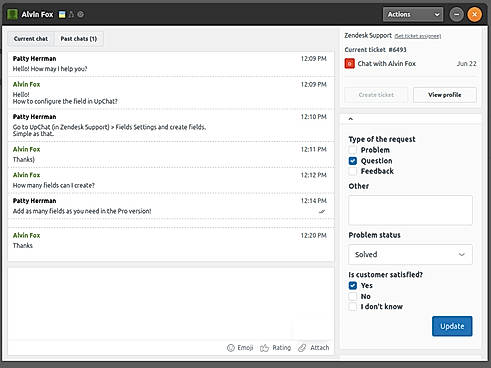
Task: Check the No satisfaction checkbox
Action: pyautogui.click(x=353, y=296)
